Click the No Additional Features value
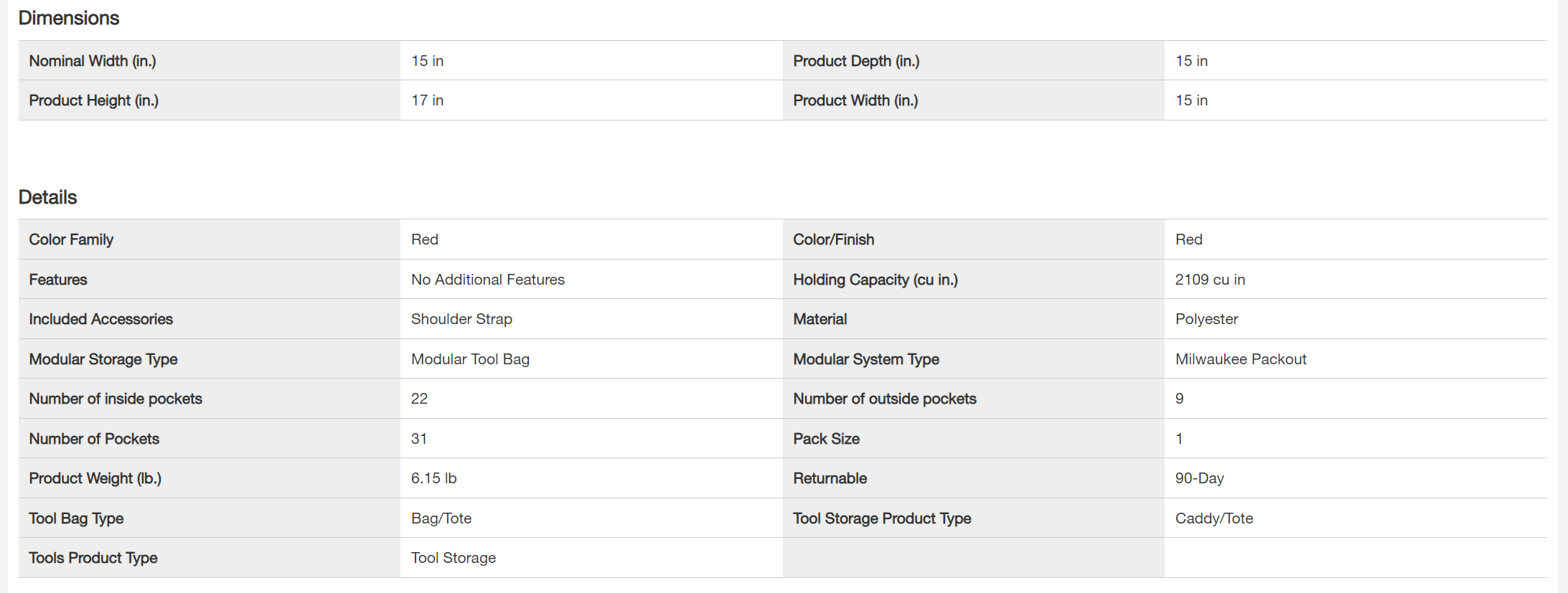1568x593 pixels. (x=488, y=280)
